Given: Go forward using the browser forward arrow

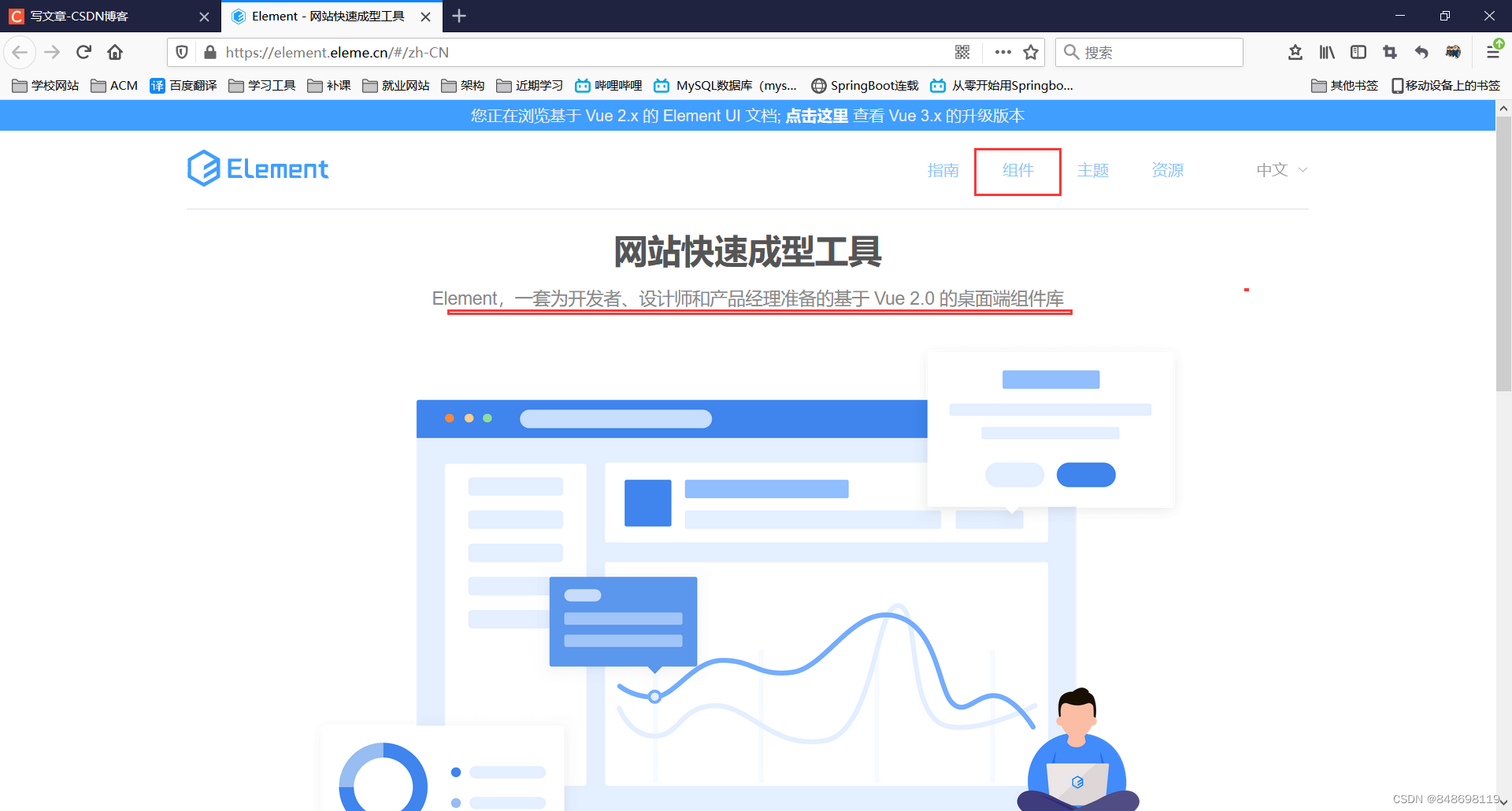Looking at the screenshot, I should tap(52, 52).
